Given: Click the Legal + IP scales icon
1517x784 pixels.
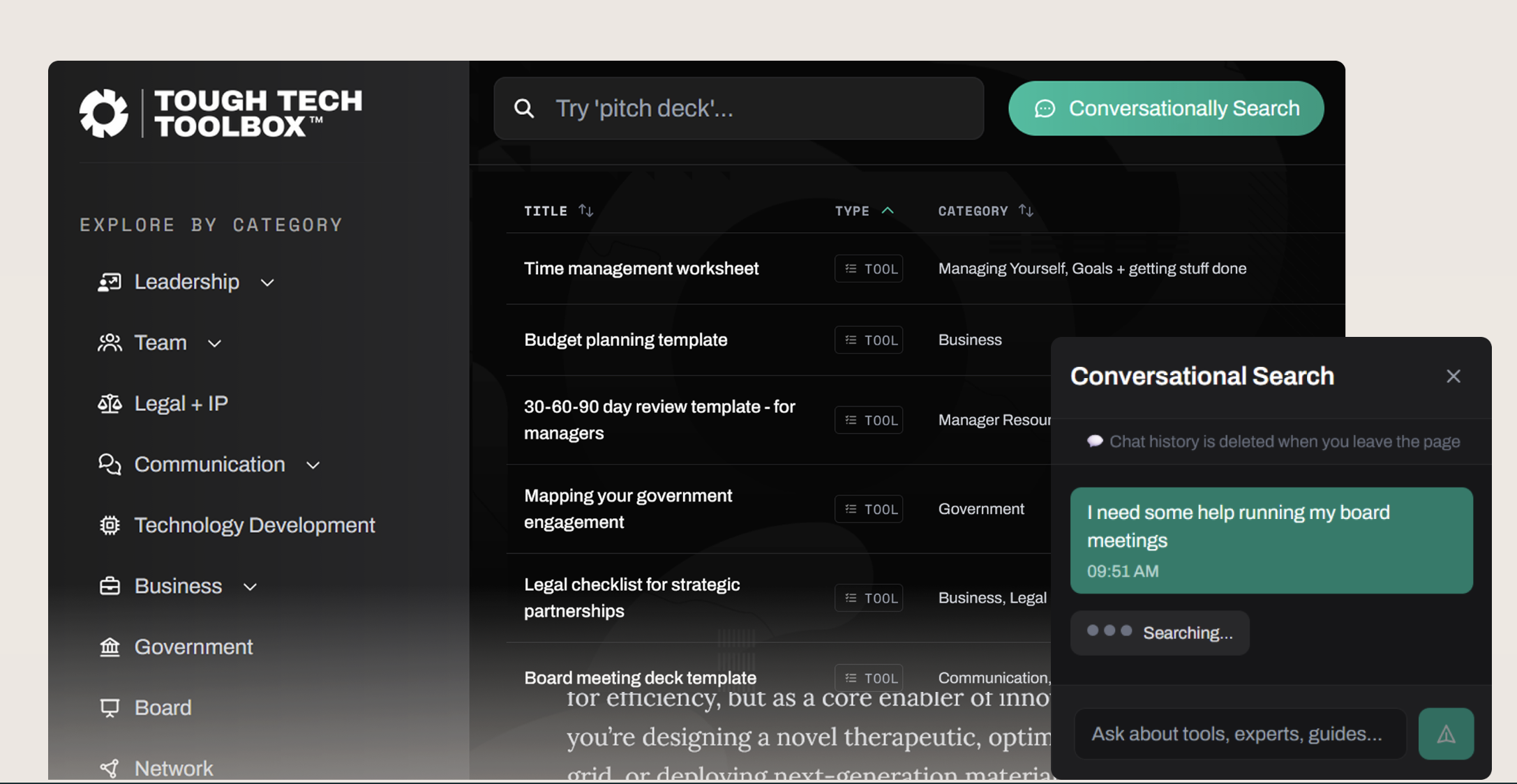Looking at the screenshot, I should (x=110, y=404).
